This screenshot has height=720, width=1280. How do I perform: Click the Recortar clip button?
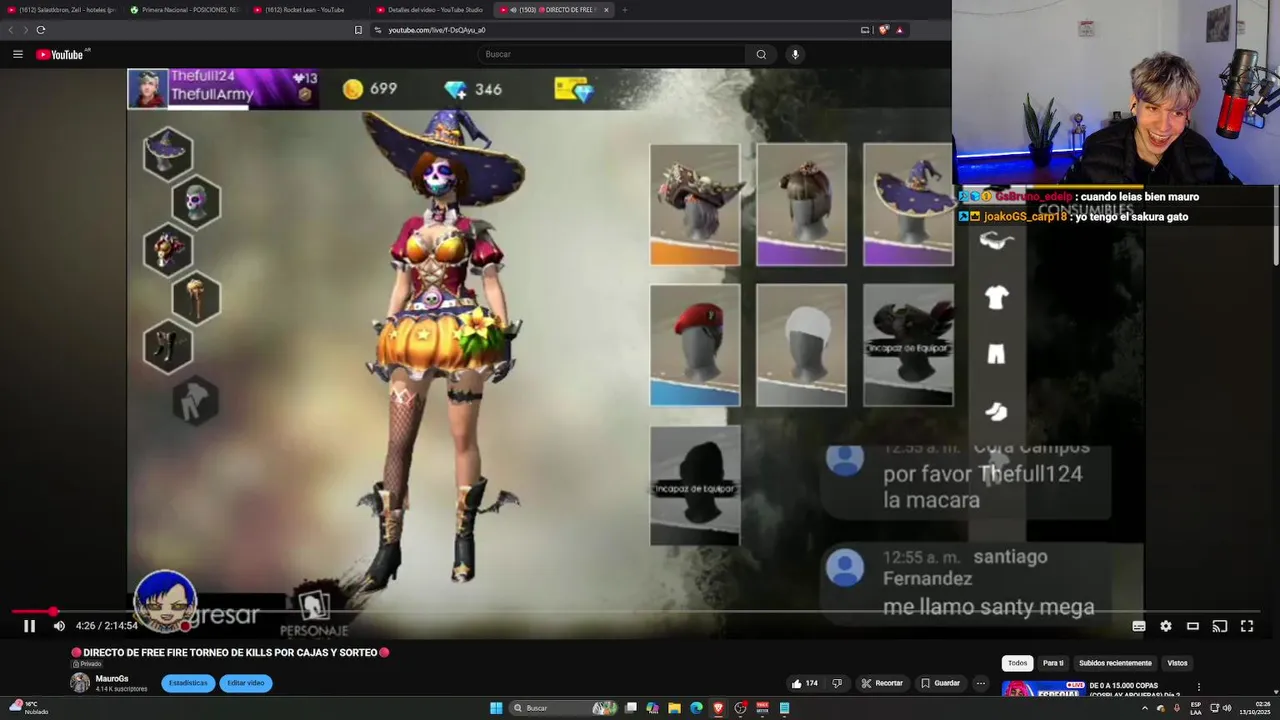pyautogui.click(x=882, y=684)
